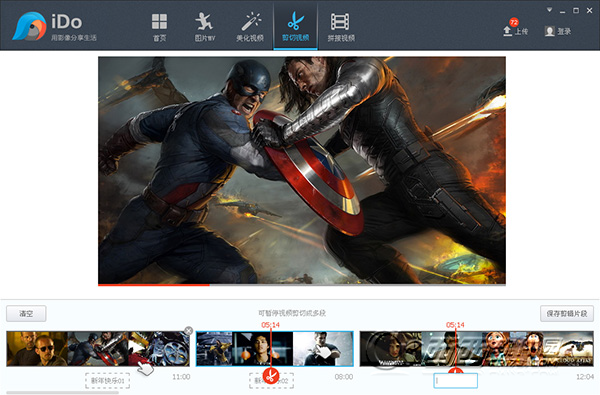Click the red scissors cut button

(x=271, y=375)
